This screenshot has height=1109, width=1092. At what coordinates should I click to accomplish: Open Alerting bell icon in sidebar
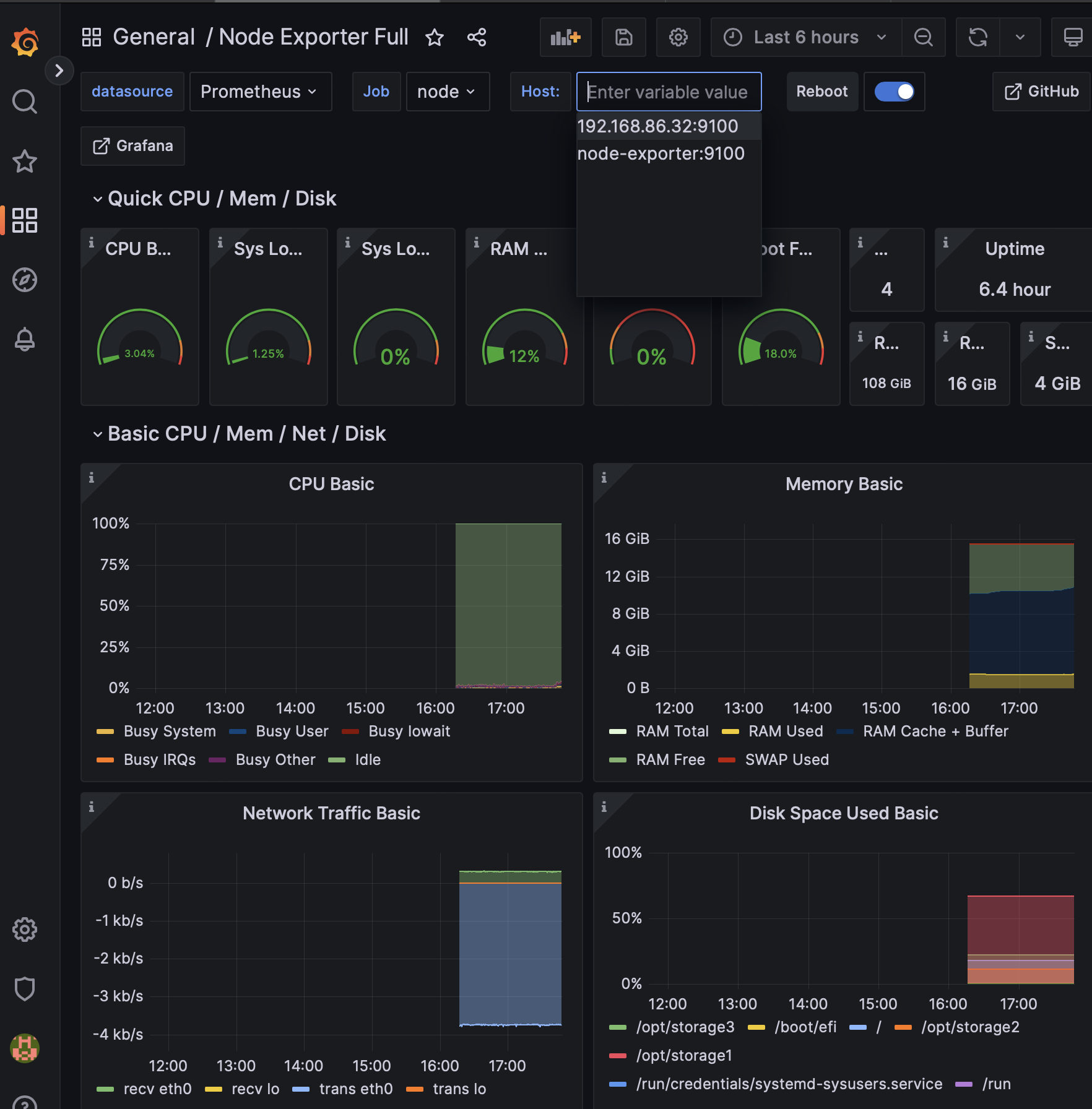click(x=25, y=339)
